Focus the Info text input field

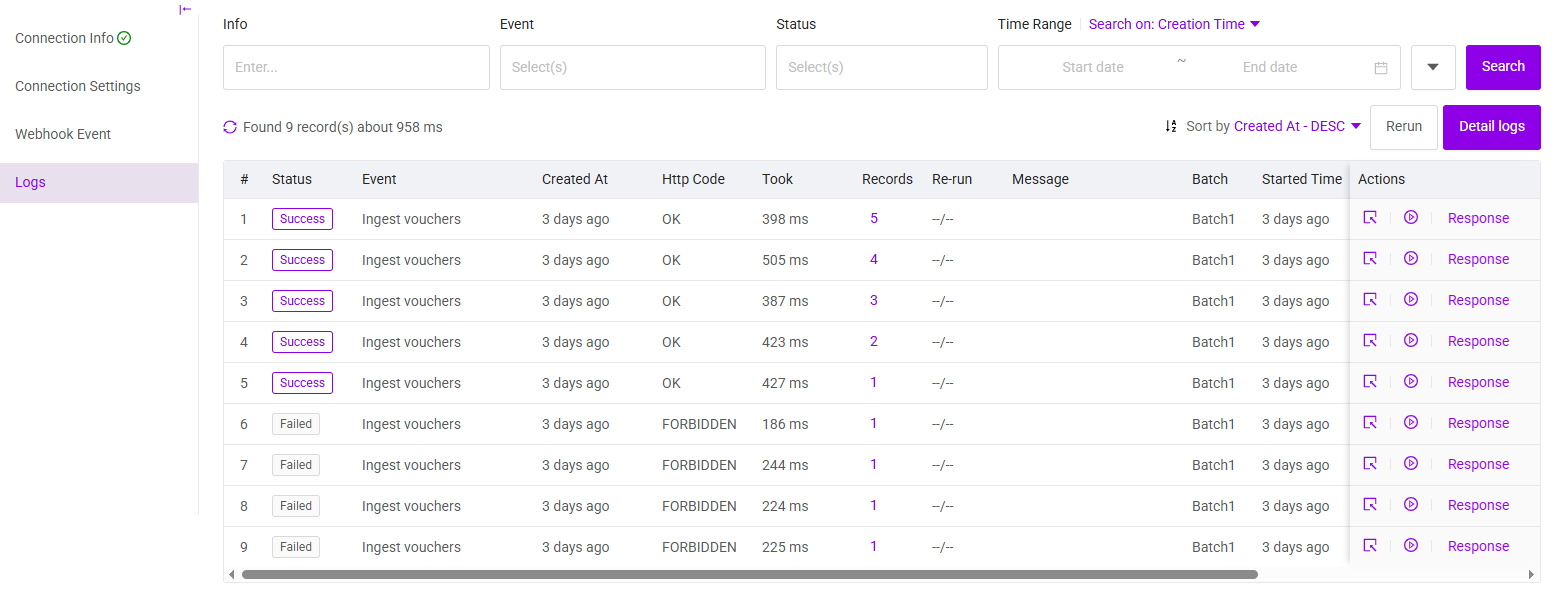355,68
